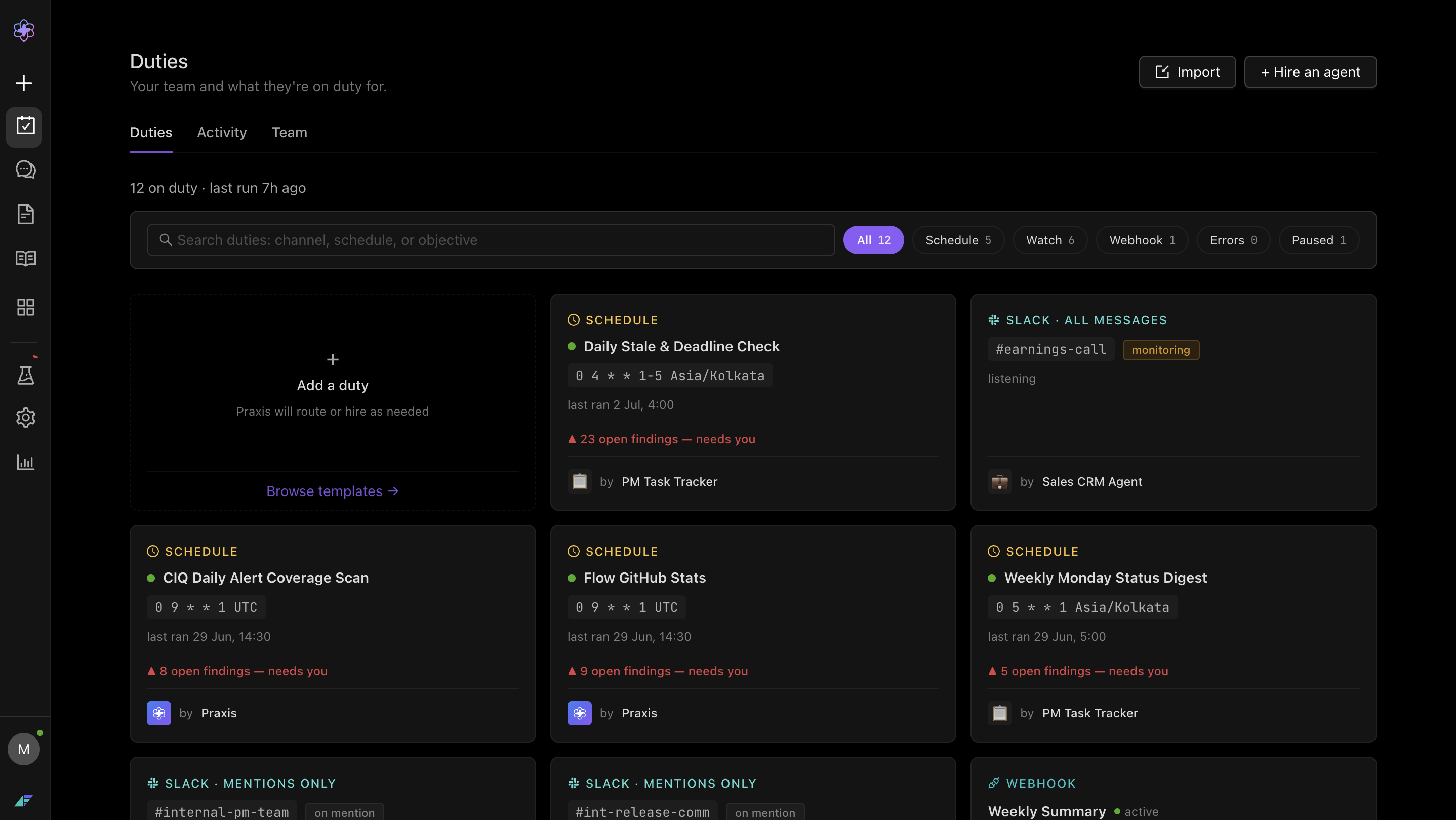Image resolution: width=1456 pixels, height=820 pixels.
Task: Open the chat bubble sidebar icon
Action: pos(25,170)
